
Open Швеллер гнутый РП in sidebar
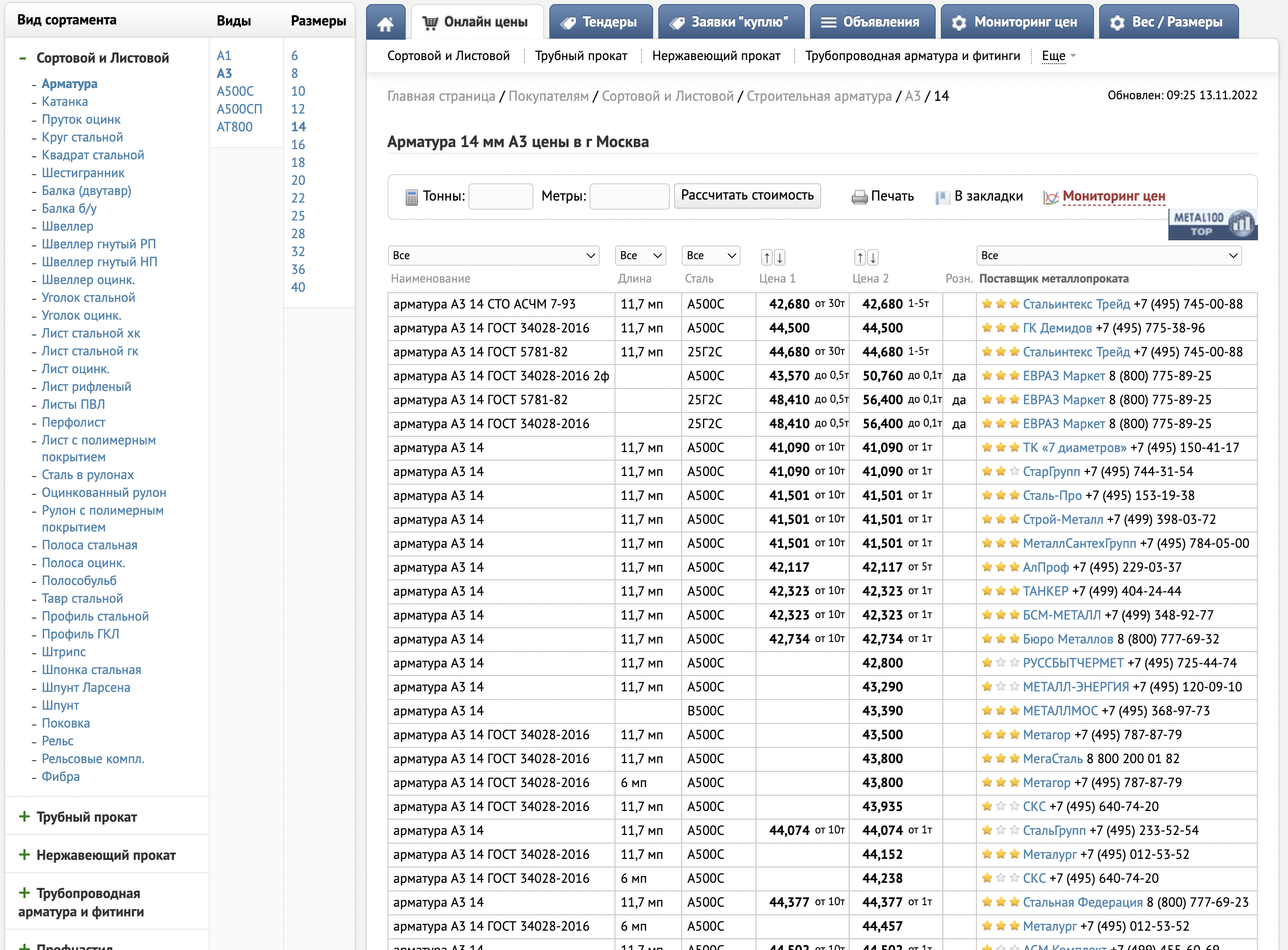(98, 244)
